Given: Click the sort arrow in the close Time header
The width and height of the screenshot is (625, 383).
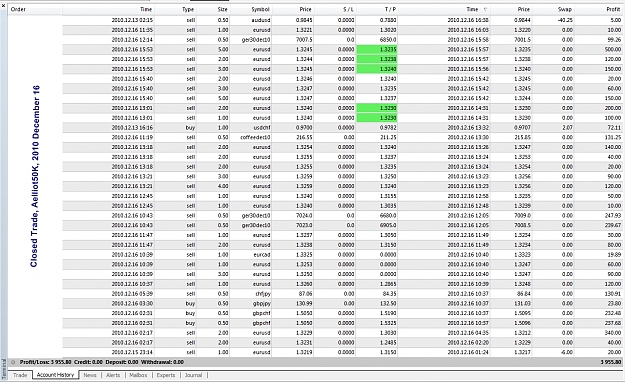Looking at the screenshot, I should click(485, 9).
